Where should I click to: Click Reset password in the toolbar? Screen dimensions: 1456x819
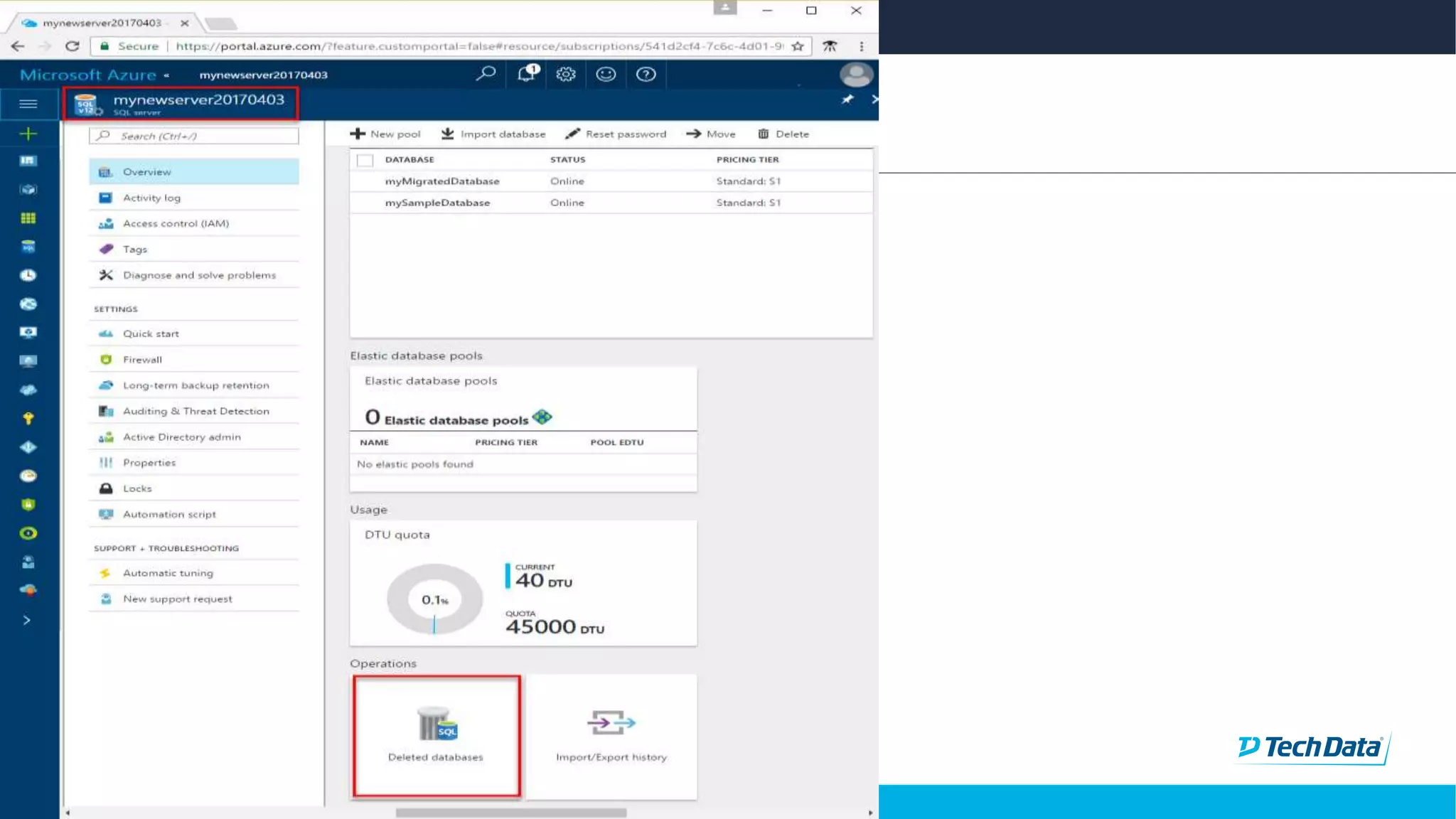point(616,134)
